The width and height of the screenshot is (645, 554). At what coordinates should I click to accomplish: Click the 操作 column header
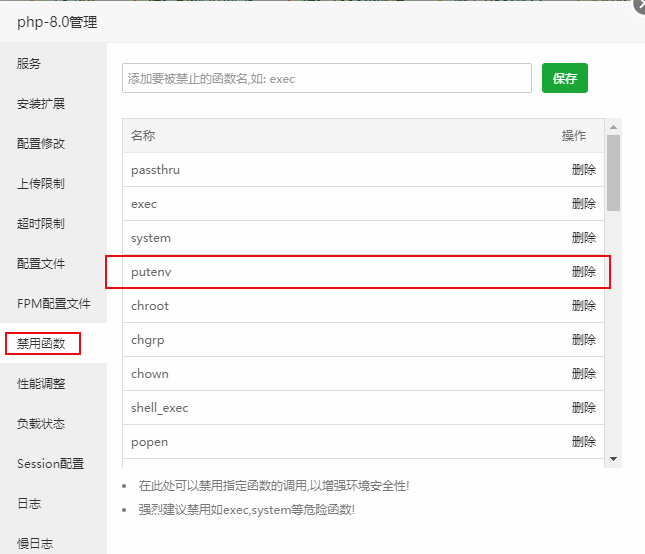point(574,135)
